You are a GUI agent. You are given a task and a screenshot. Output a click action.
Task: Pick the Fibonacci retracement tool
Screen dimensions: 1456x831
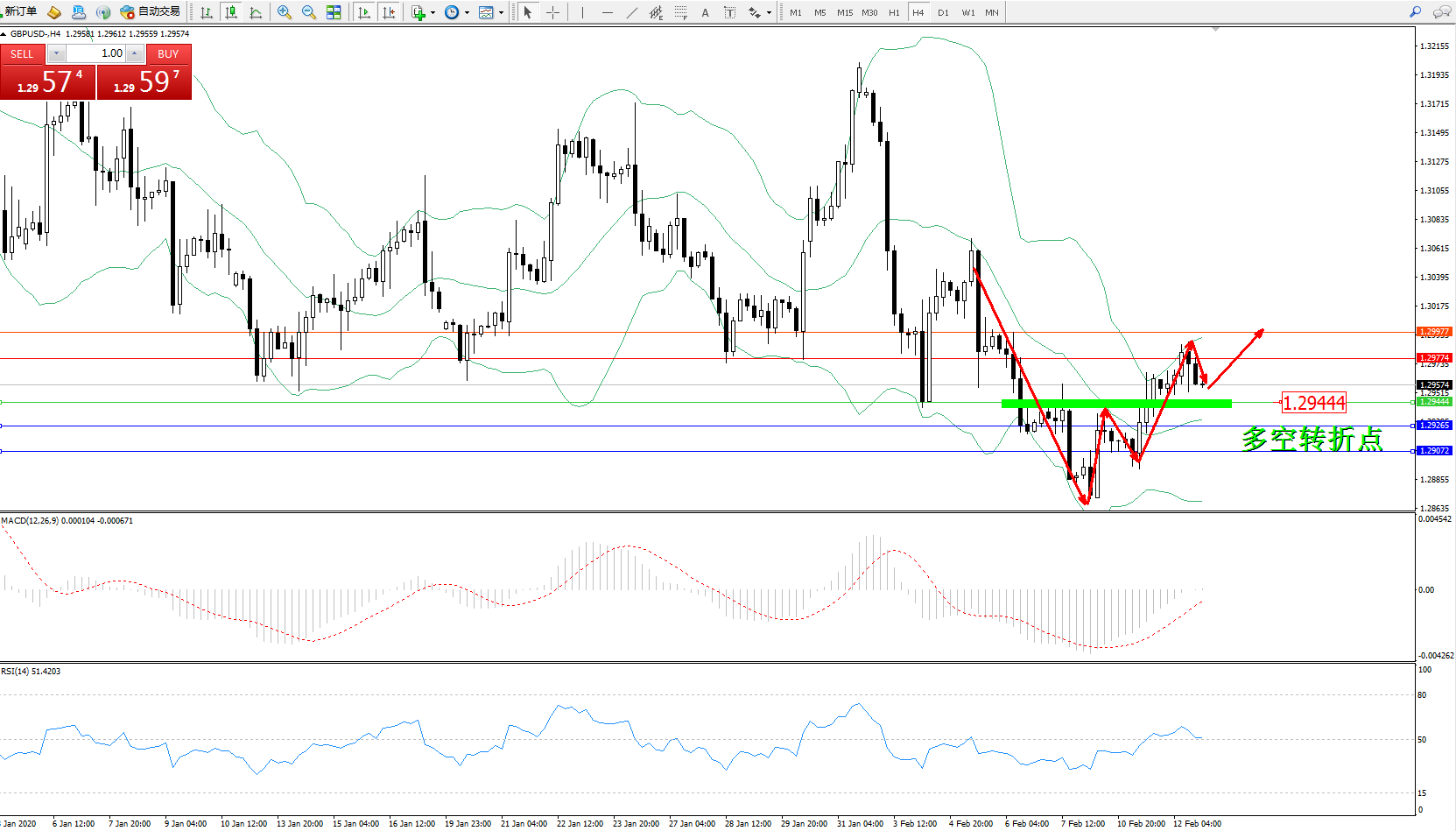(681, 12)
